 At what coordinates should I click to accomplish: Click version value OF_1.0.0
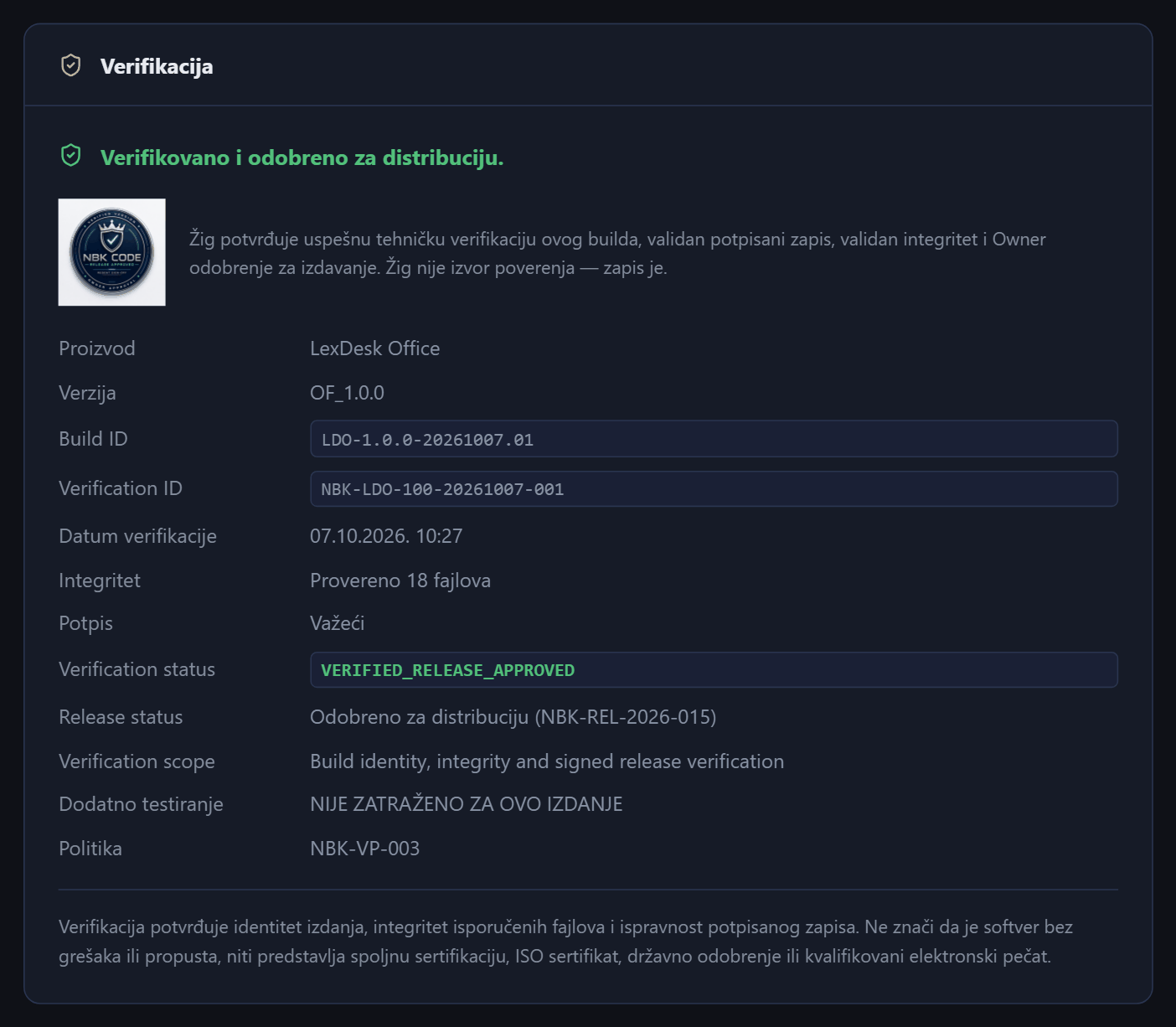click(347, 393)
